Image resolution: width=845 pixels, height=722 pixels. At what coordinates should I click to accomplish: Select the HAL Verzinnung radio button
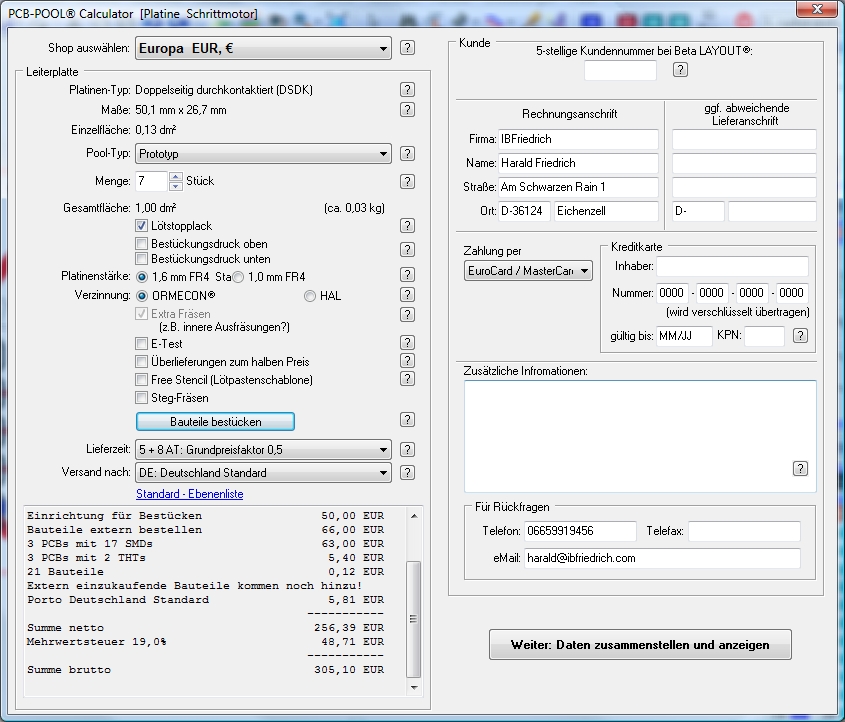click(310, 296)
